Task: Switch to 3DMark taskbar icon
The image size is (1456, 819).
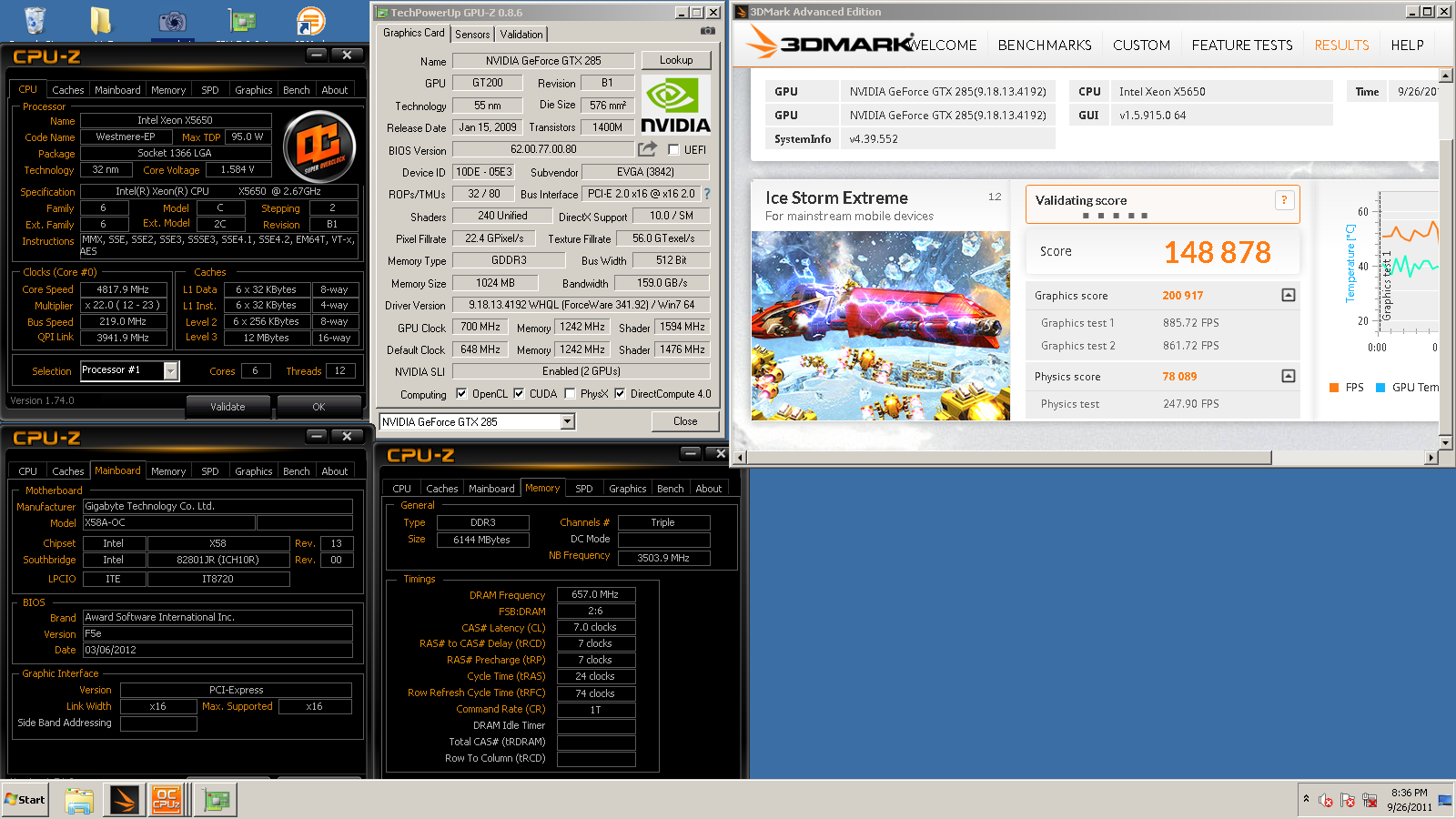Action: pos(123,800)
